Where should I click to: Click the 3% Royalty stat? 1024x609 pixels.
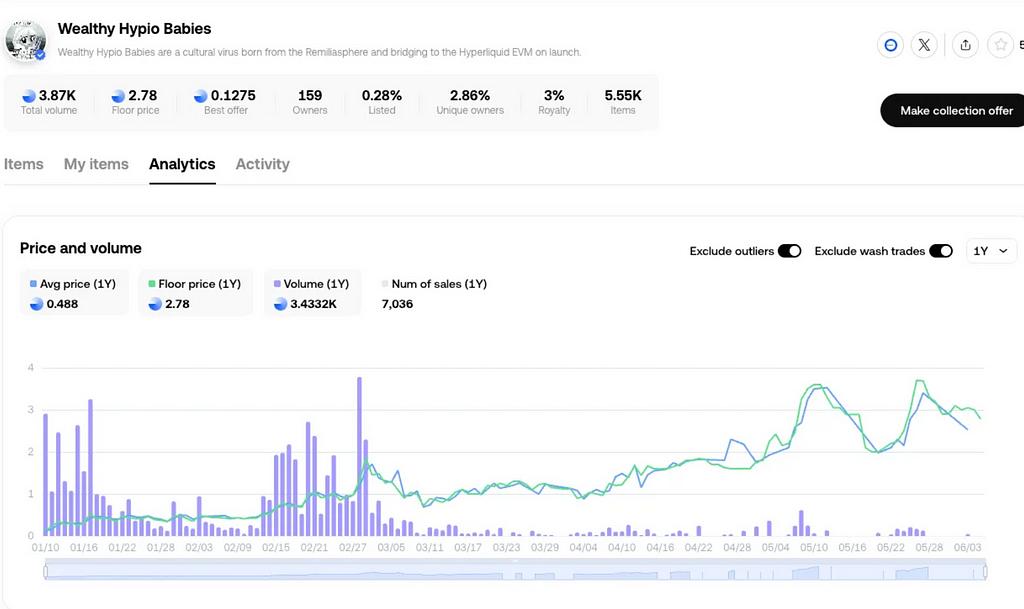(554, 102)
